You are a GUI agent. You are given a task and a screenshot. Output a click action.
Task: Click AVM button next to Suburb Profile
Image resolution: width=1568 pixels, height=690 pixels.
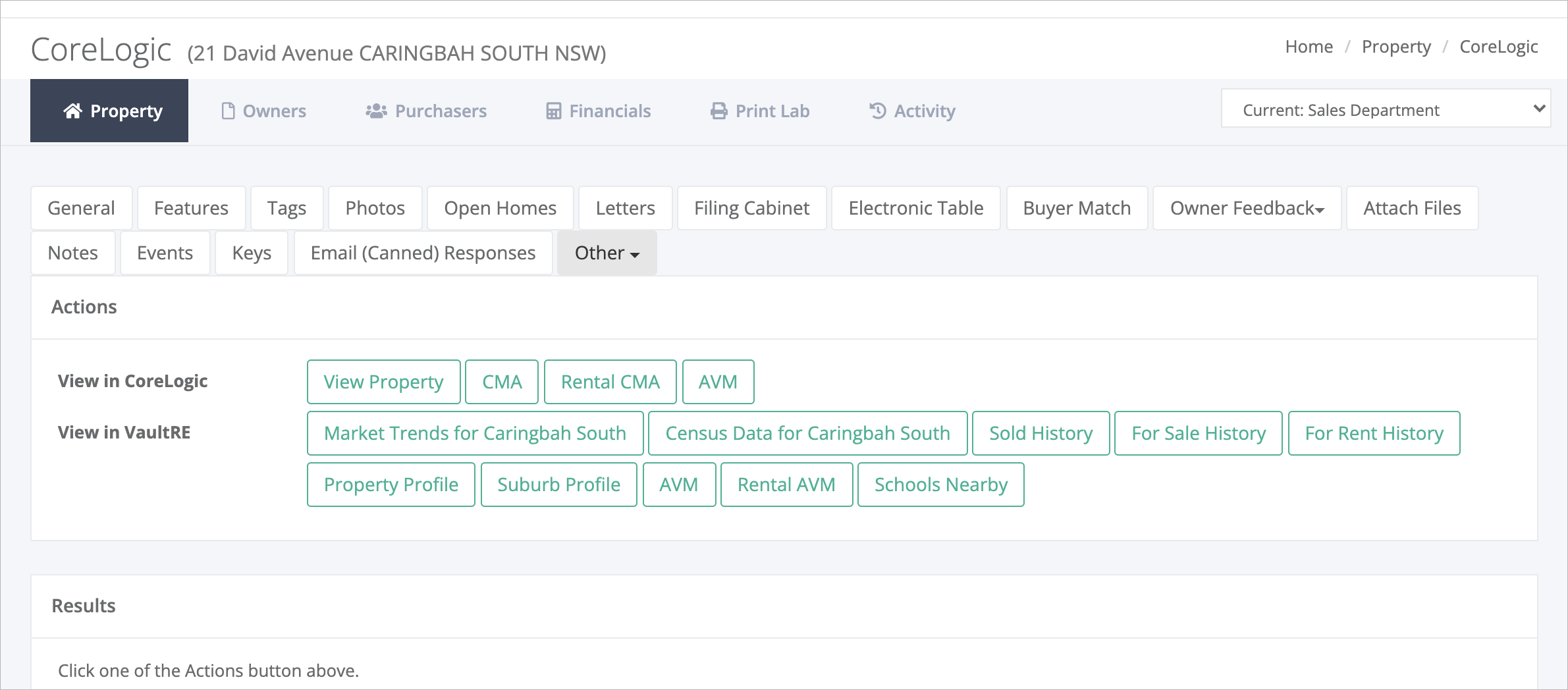(679, 485)
